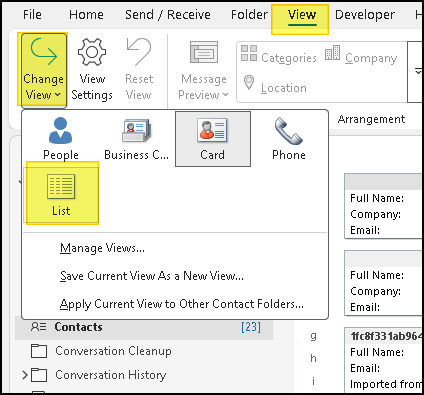Open the contact card starting with 1fc8f331ab96

[384, 360]
